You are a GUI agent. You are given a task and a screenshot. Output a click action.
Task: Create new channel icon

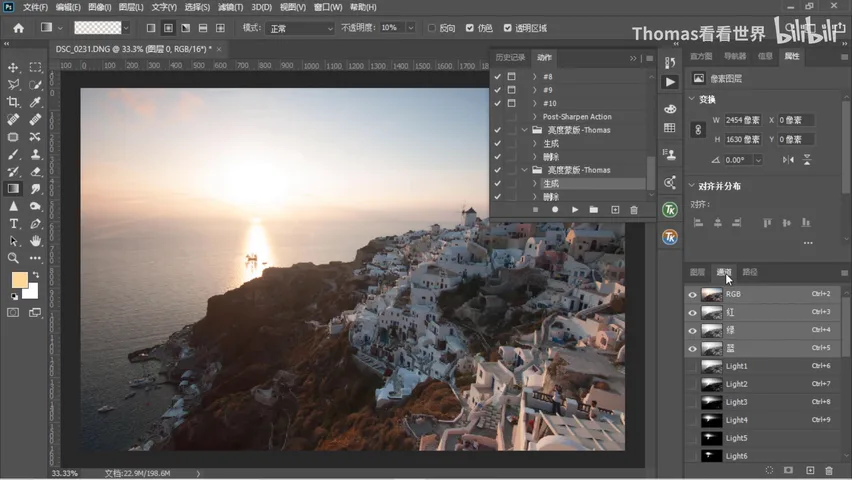[x=810, y=470]
